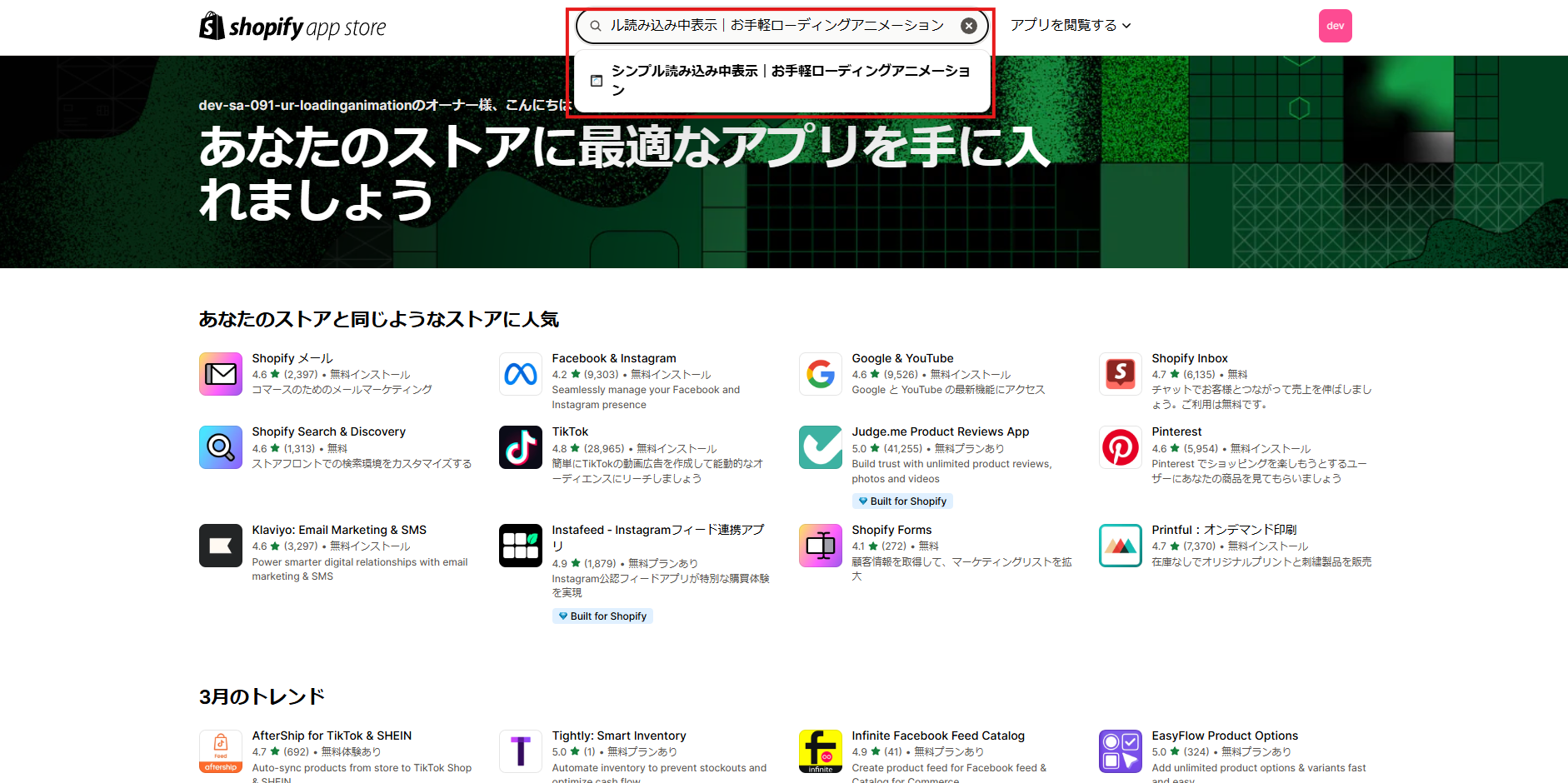Click the EasyFlow Product Options icon
The width and height of the screenshot is (1568, 783).
[1120, 751]
